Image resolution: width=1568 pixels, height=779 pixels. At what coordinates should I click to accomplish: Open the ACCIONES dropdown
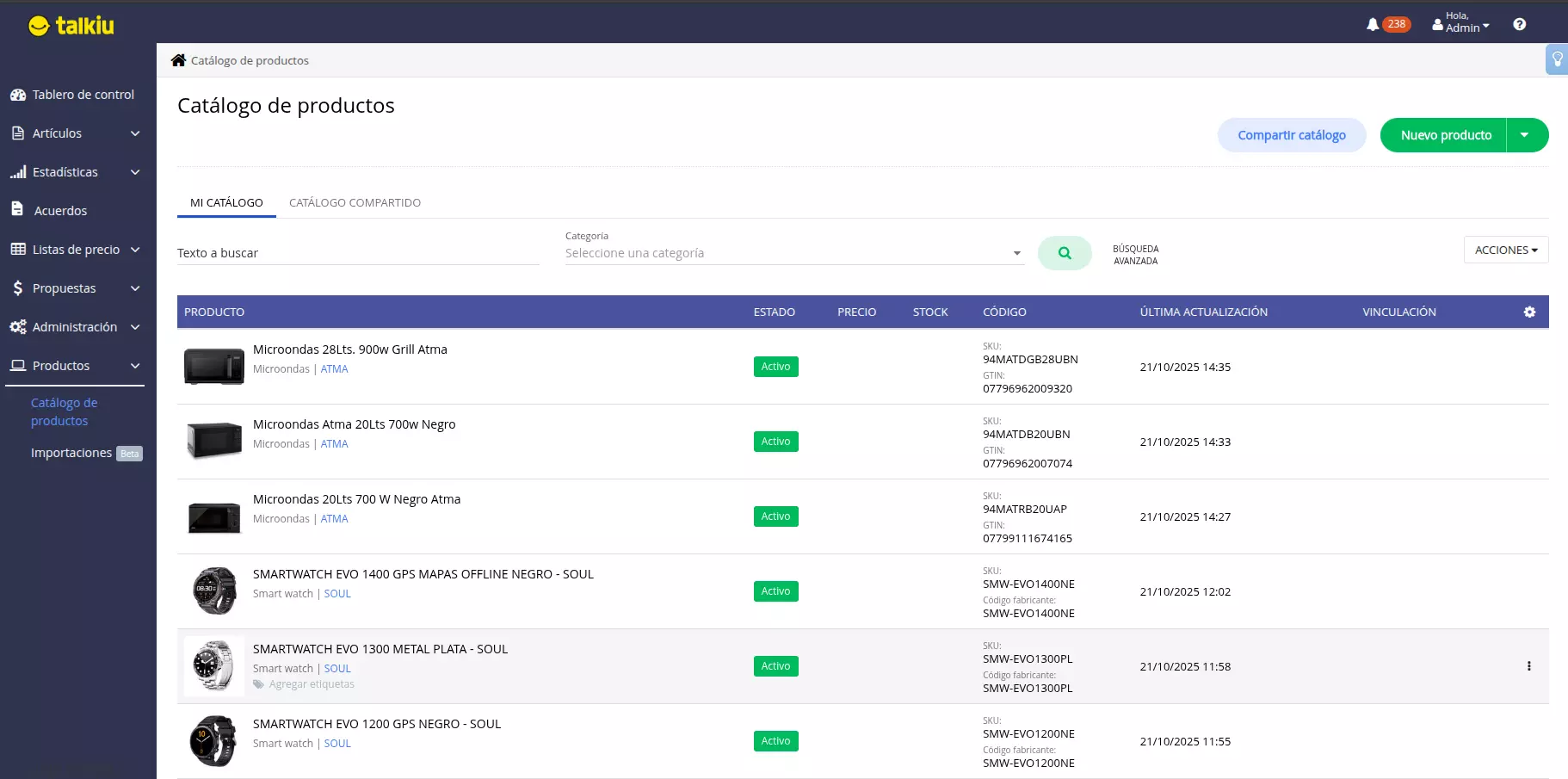[1505, 250]
